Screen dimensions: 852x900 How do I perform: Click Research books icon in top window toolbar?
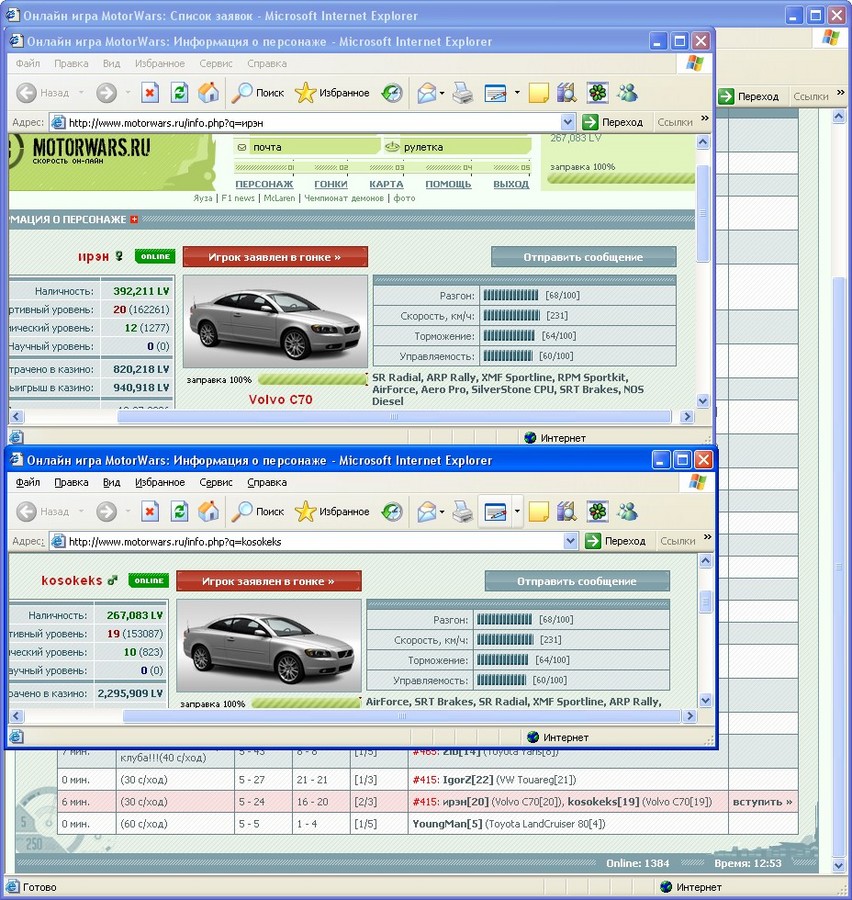(567, 92)
